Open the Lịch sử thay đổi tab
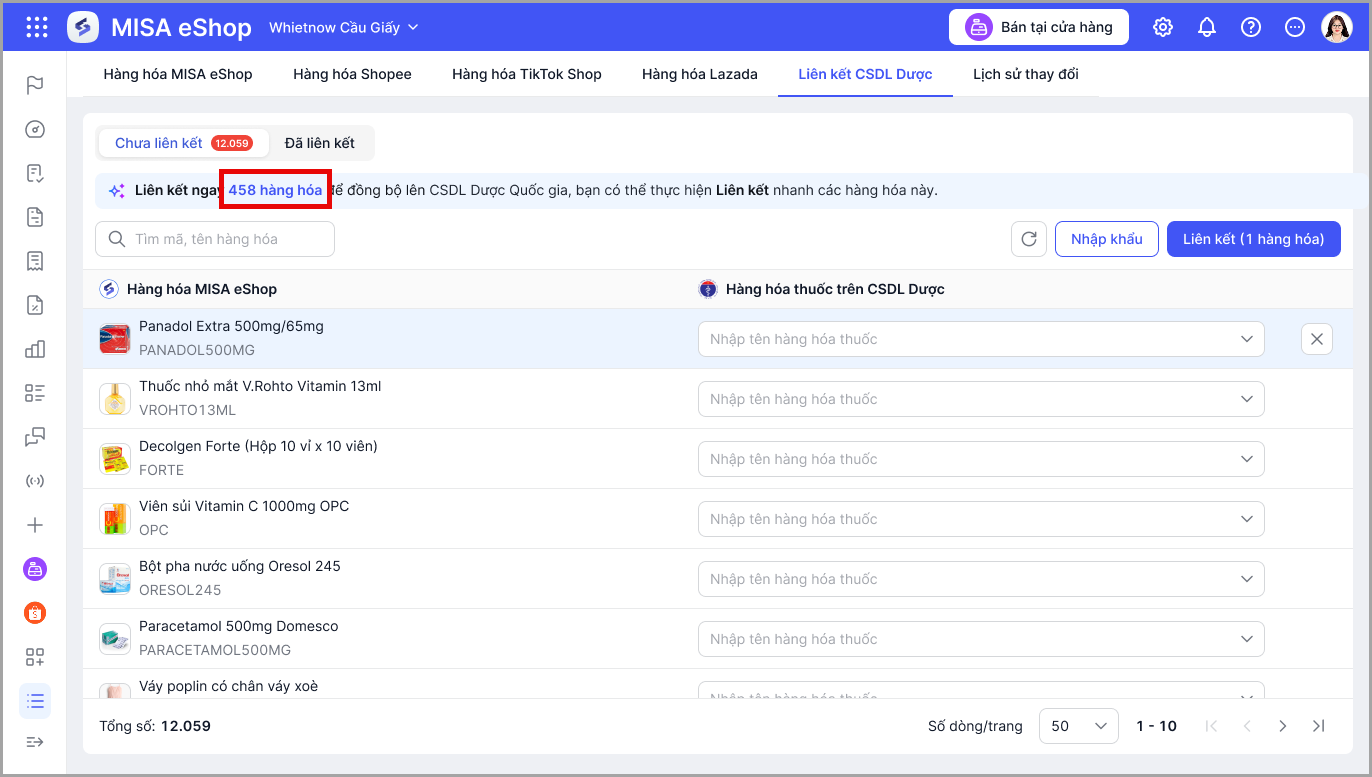The height and width of the screenshot is (777, 1372). pos(1026,74)
